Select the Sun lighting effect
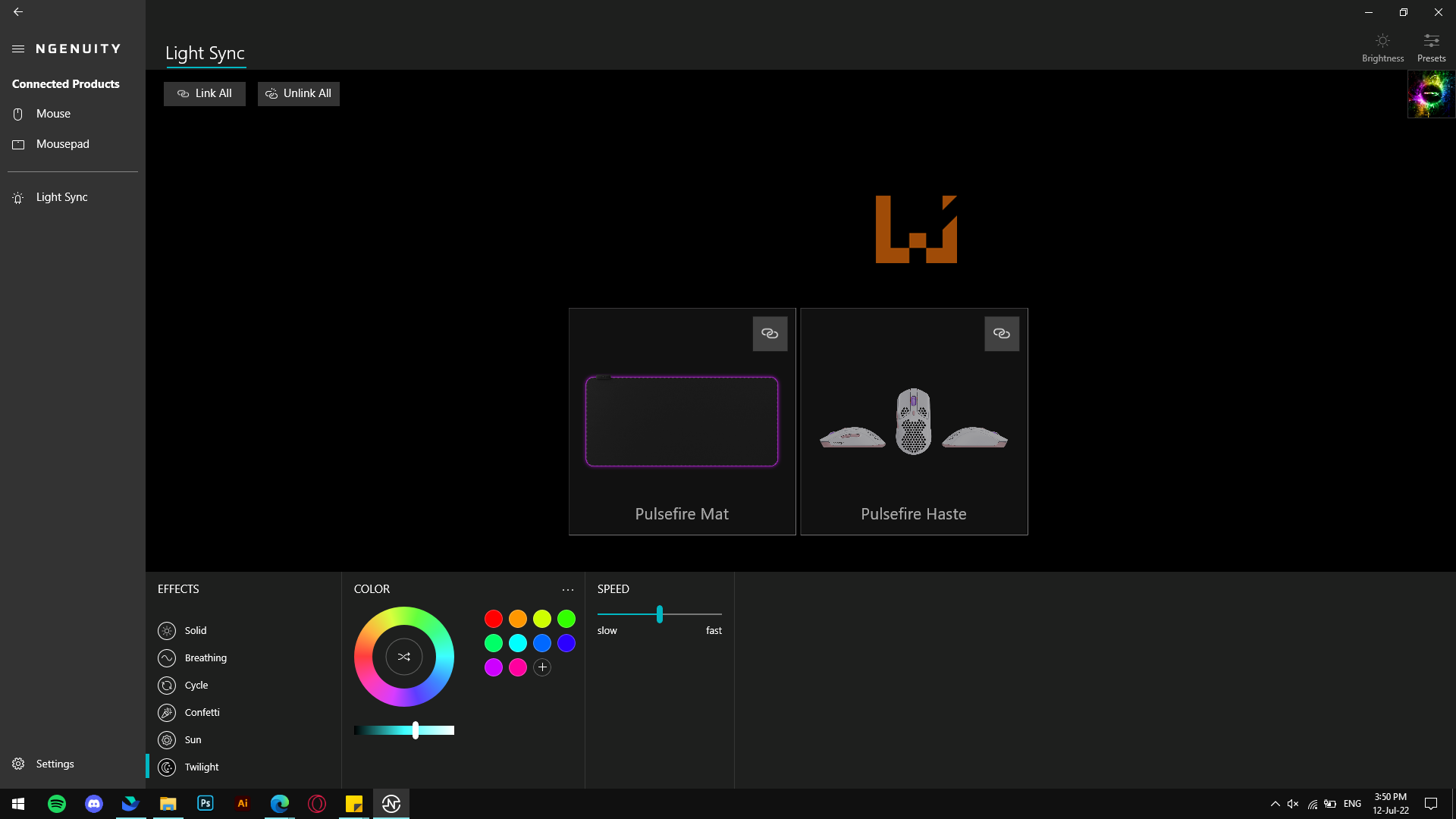This screenshot has width=1456, height=819. (x=193, y=740)
